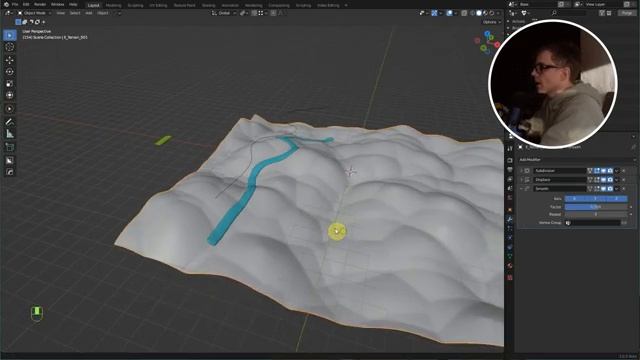
Task: Click the Blender logo menu icon
Action: (x=6, y=4)
